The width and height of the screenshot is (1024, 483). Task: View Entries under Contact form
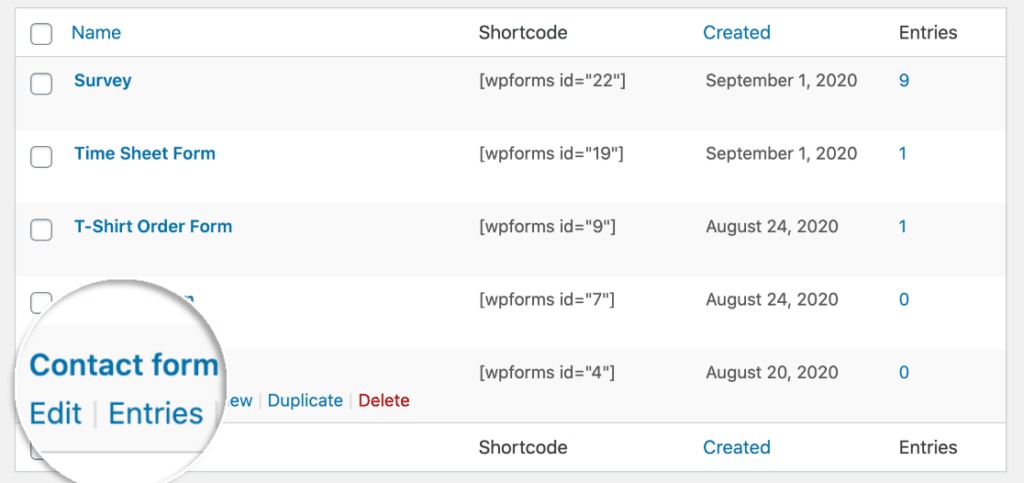(x=155, y=414)
